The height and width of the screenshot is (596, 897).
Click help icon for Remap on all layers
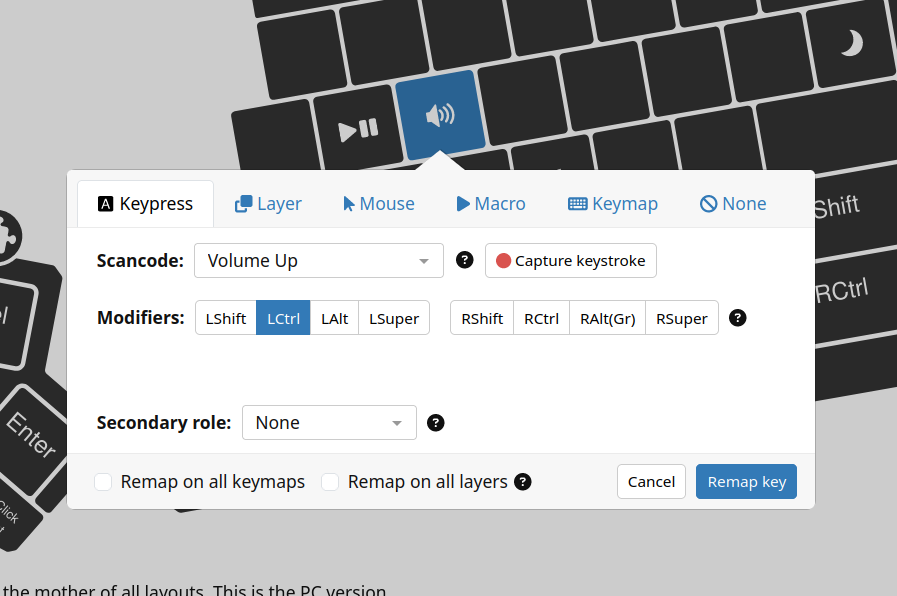click(522, 482)
